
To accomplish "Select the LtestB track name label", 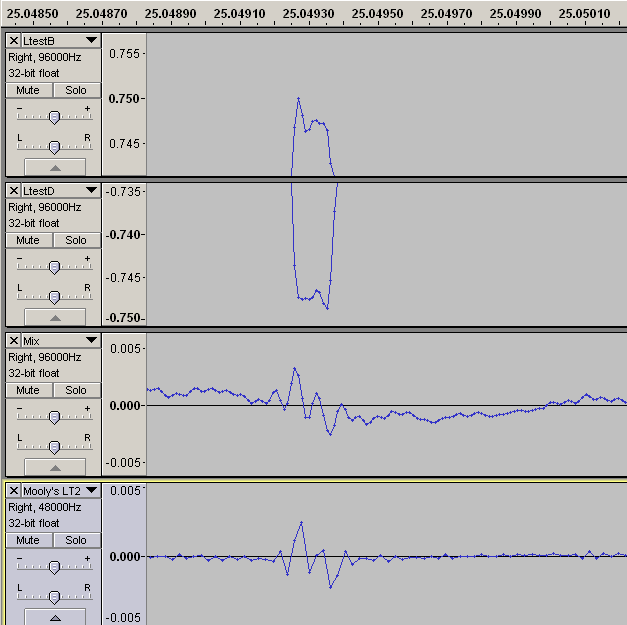I will click(38, 41).
